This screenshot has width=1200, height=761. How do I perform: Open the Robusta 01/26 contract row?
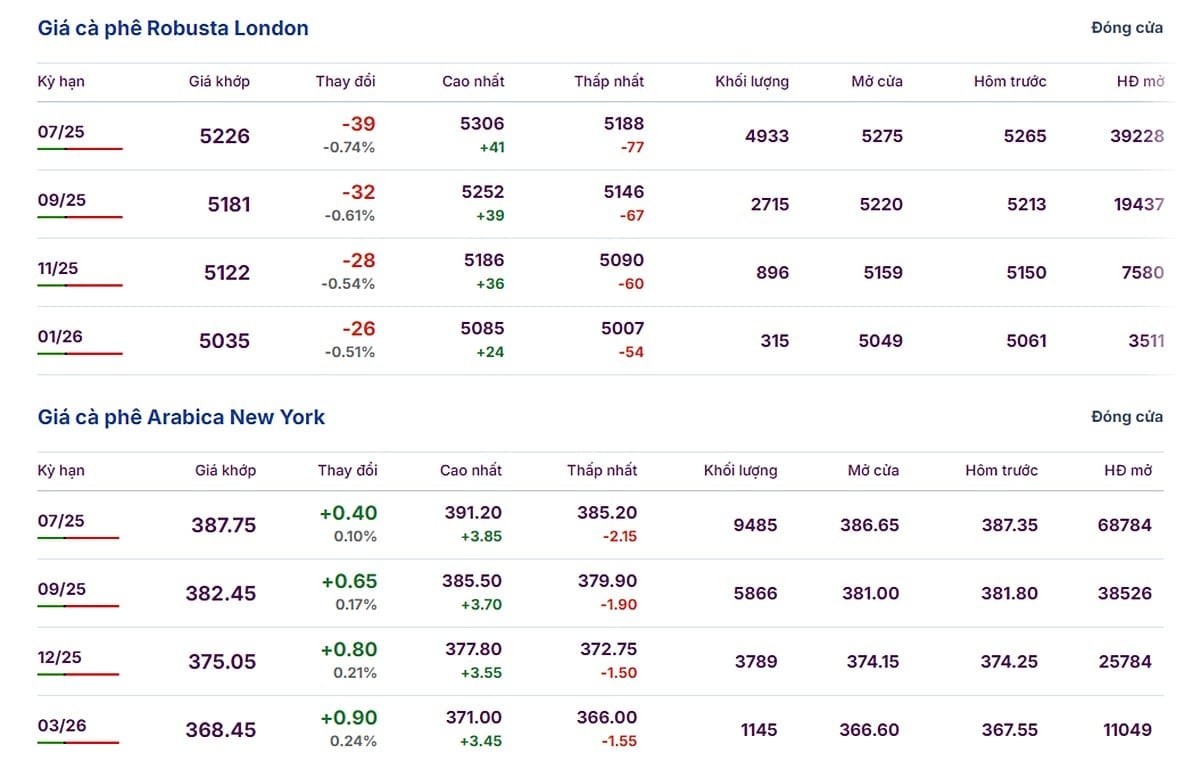[600, 341]
